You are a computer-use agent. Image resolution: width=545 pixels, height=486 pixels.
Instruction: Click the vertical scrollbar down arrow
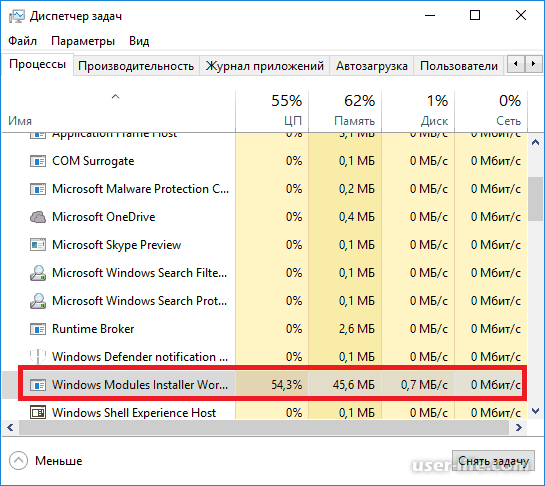click(535, 411)
